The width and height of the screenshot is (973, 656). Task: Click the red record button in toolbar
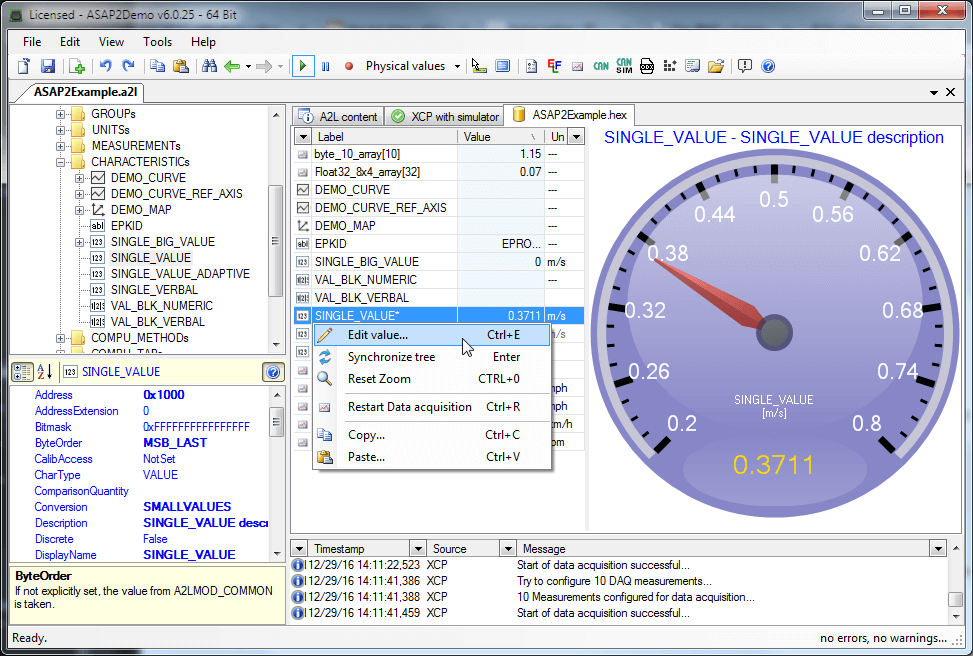pos(349,66)
